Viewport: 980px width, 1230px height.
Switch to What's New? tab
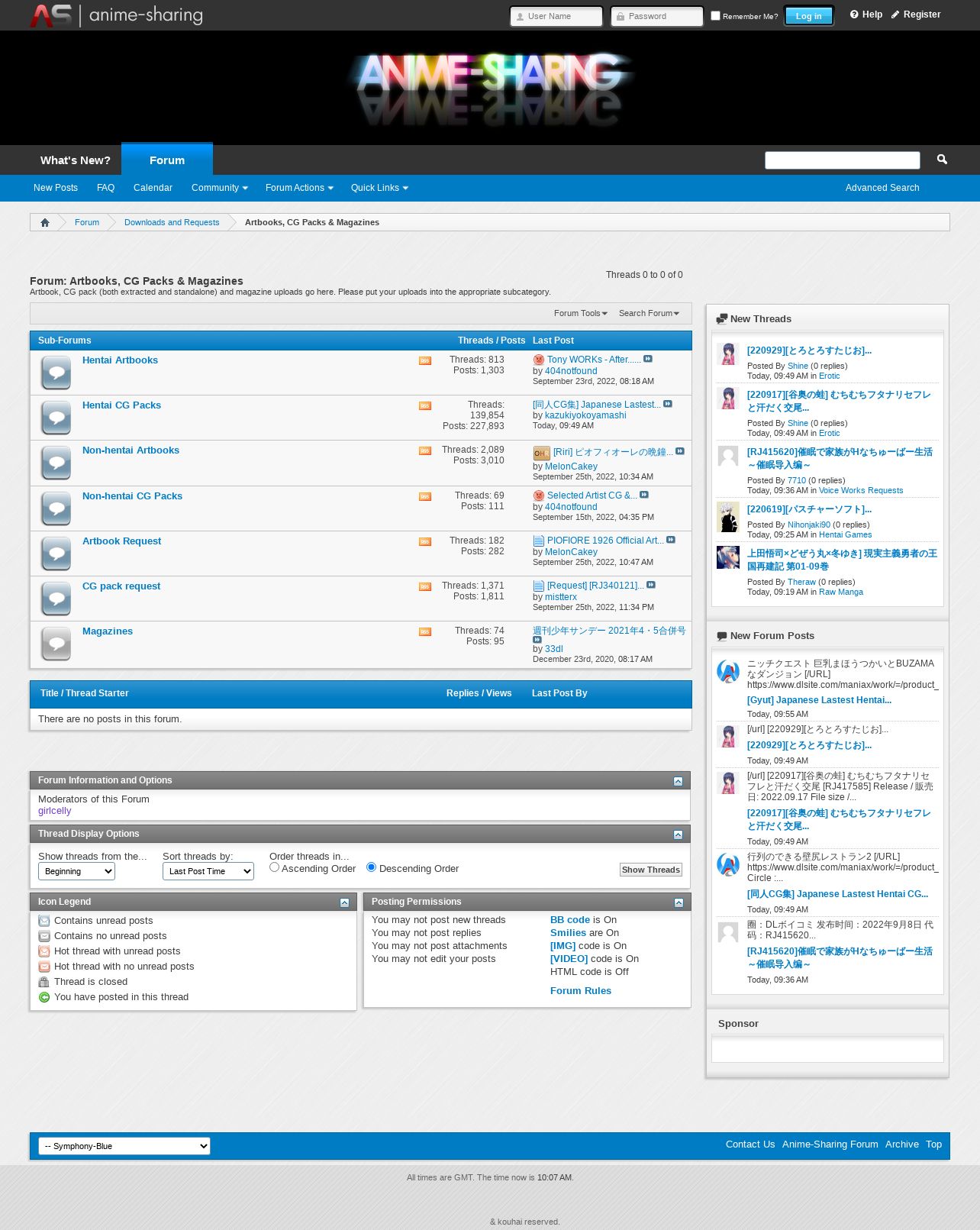76,160
